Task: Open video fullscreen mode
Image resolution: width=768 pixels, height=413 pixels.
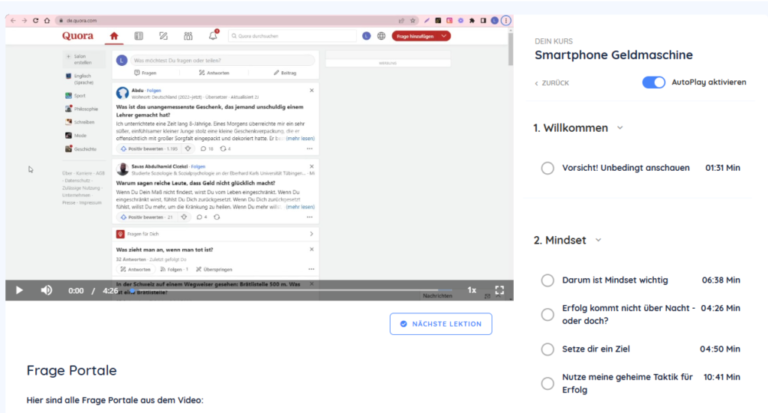Action: click(499, 290)
